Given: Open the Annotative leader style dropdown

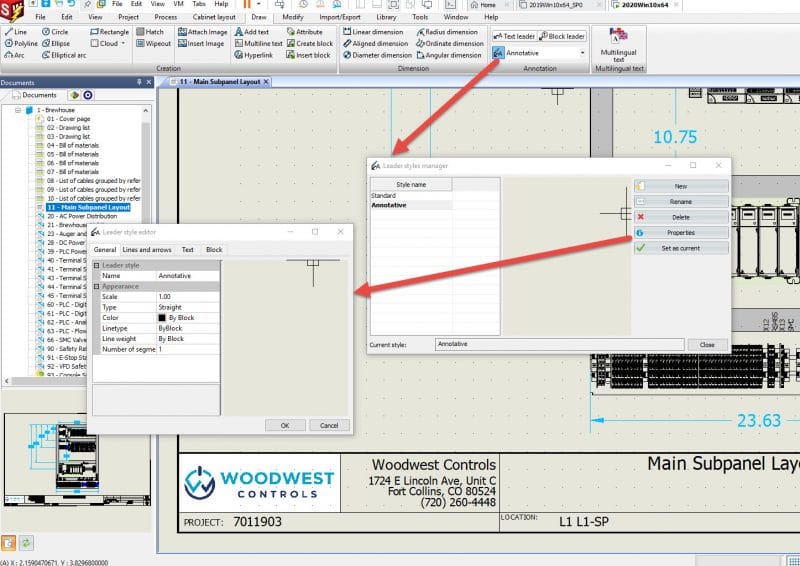Looking at the screenshot, I should point(582,53).
